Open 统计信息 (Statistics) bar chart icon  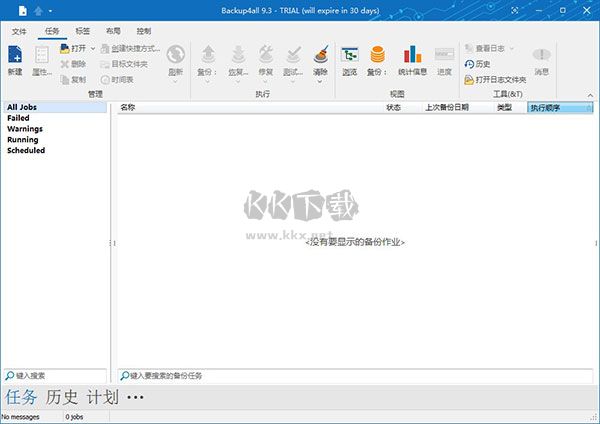tap(412, 55)
